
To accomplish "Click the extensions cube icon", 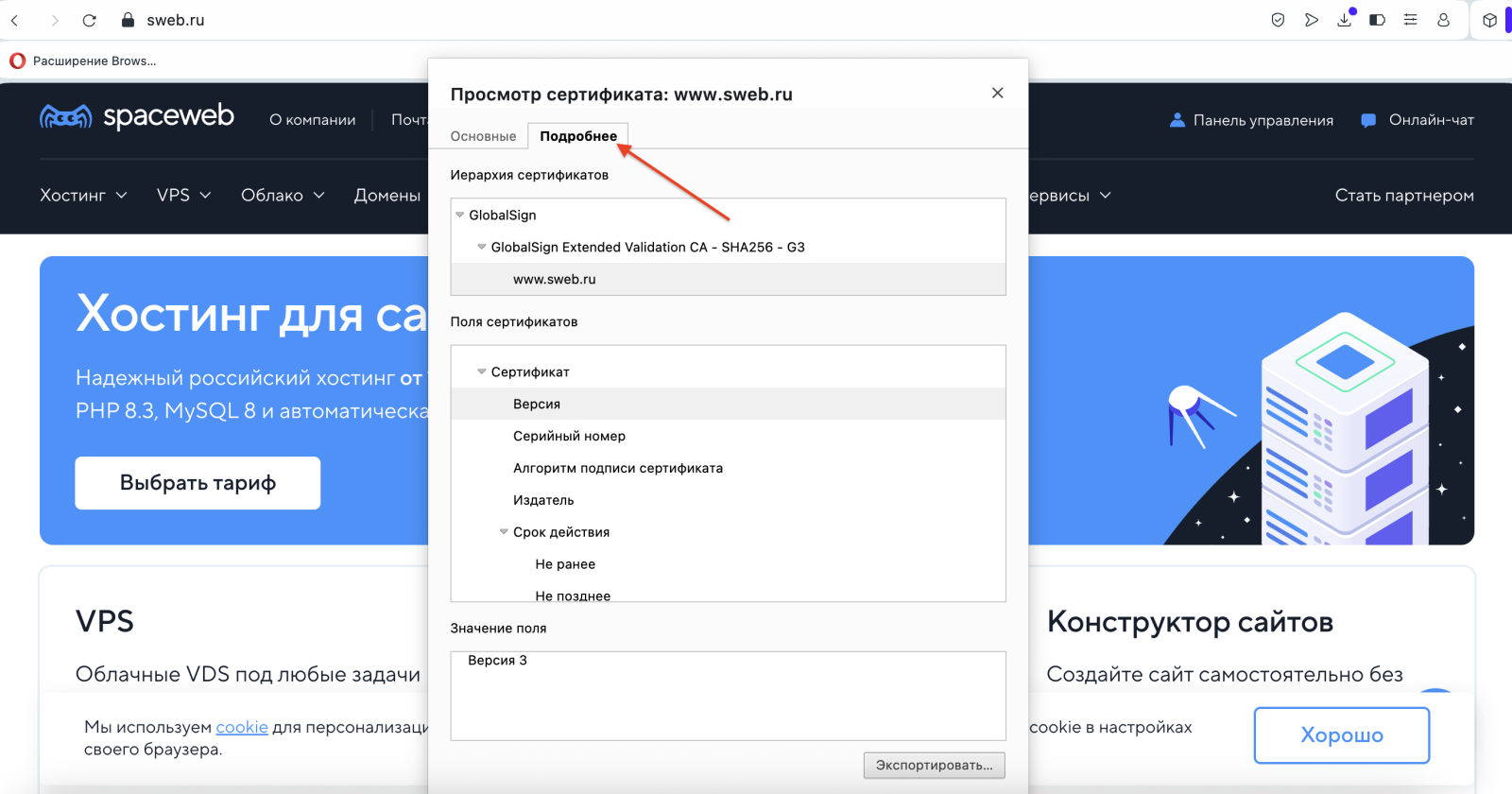I will pos(1489,20).
